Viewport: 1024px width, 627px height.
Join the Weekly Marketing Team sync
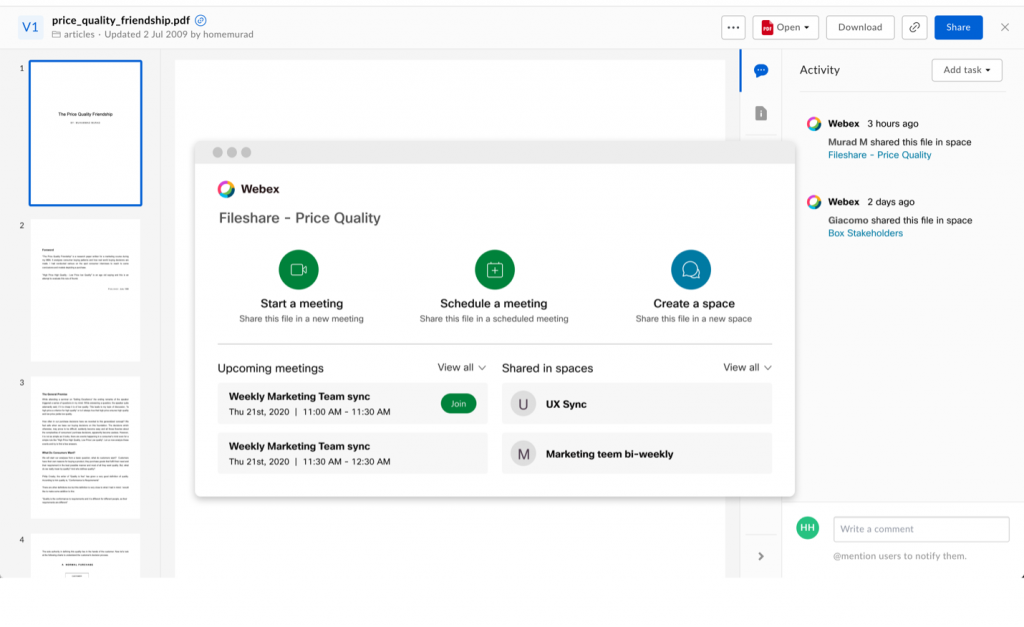point(459,402)
